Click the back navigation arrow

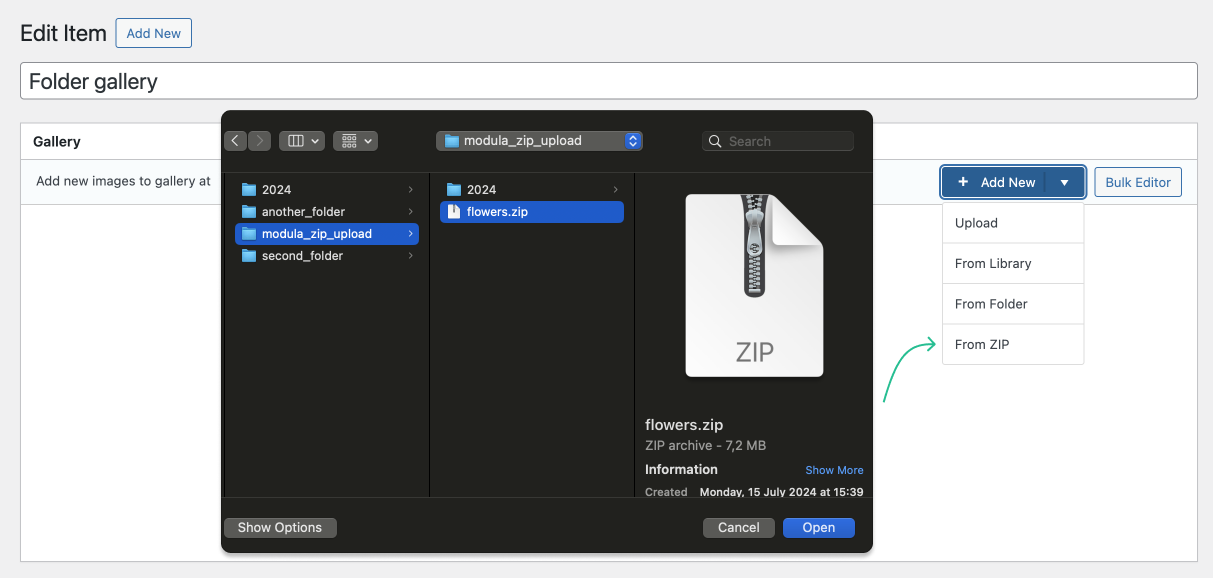[235, 140]
